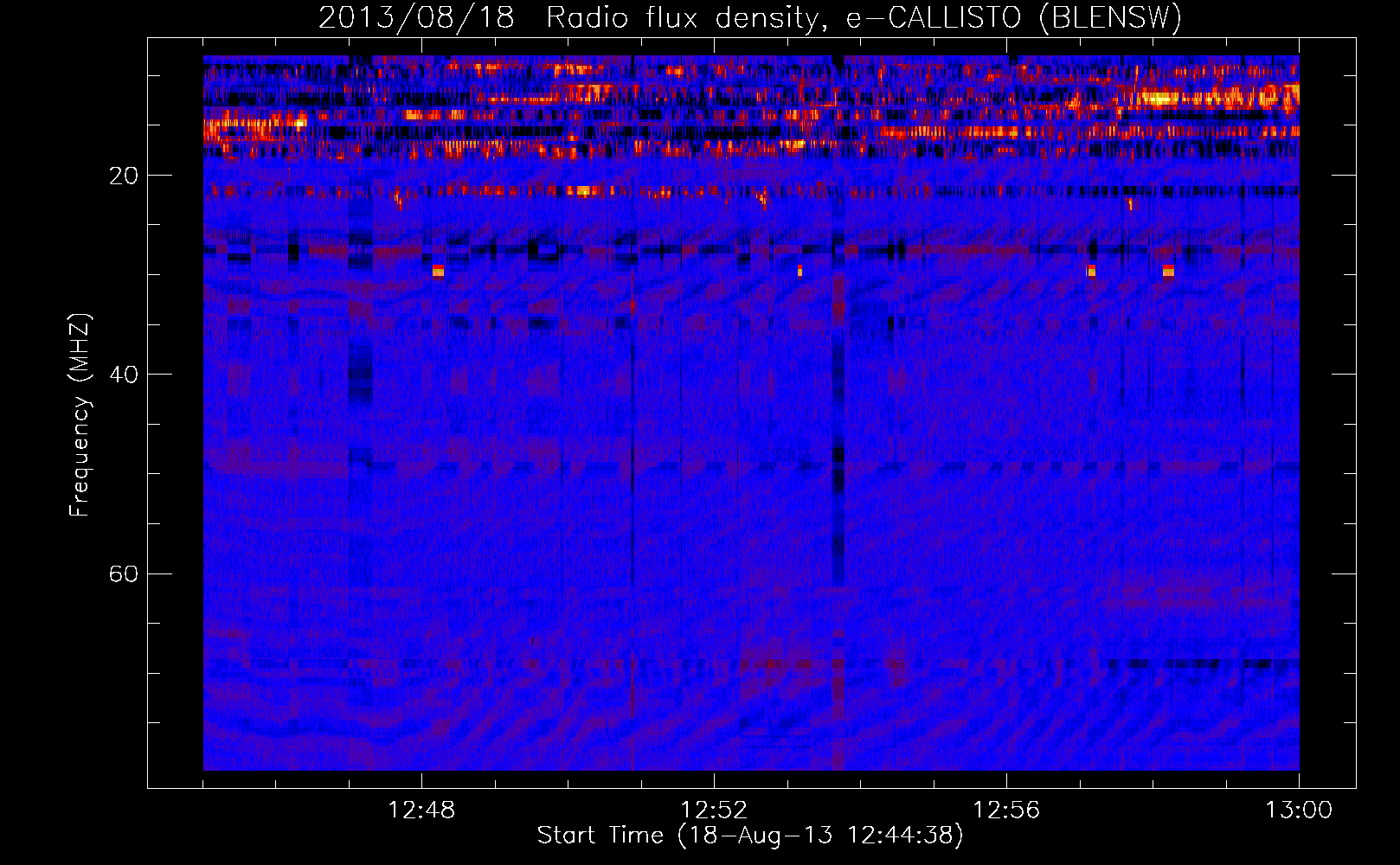Screen dimensions: 1400x865
Task: Click the '40' frequency tick label
Action: tap(123, 375)
